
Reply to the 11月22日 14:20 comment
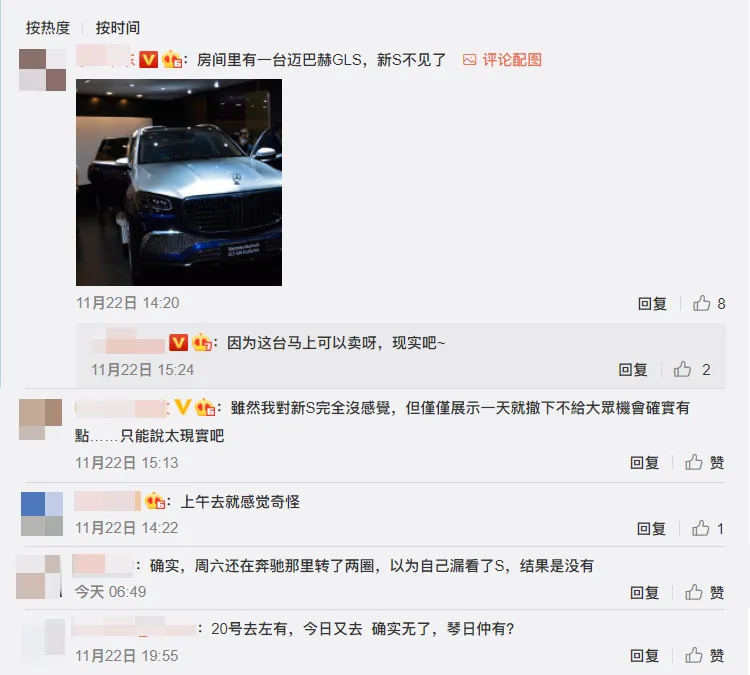[652, 303]
